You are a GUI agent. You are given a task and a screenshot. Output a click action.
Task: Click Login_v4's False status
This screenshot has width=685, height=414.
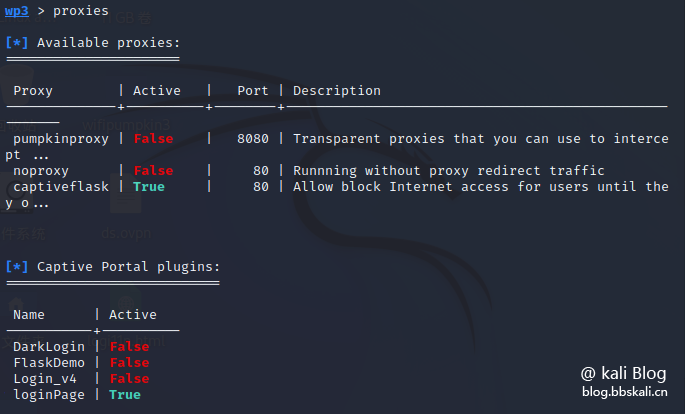click(x=129, y=379)
